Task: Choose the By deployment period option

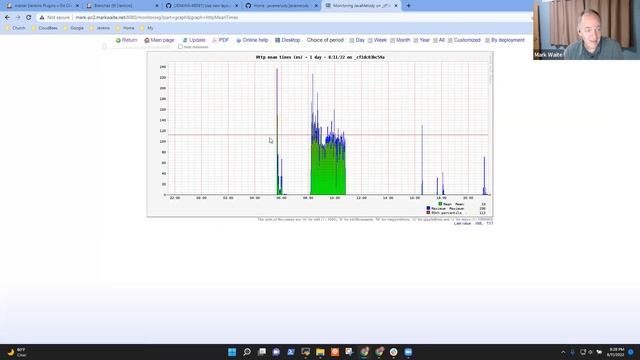Action: [505, 40]
